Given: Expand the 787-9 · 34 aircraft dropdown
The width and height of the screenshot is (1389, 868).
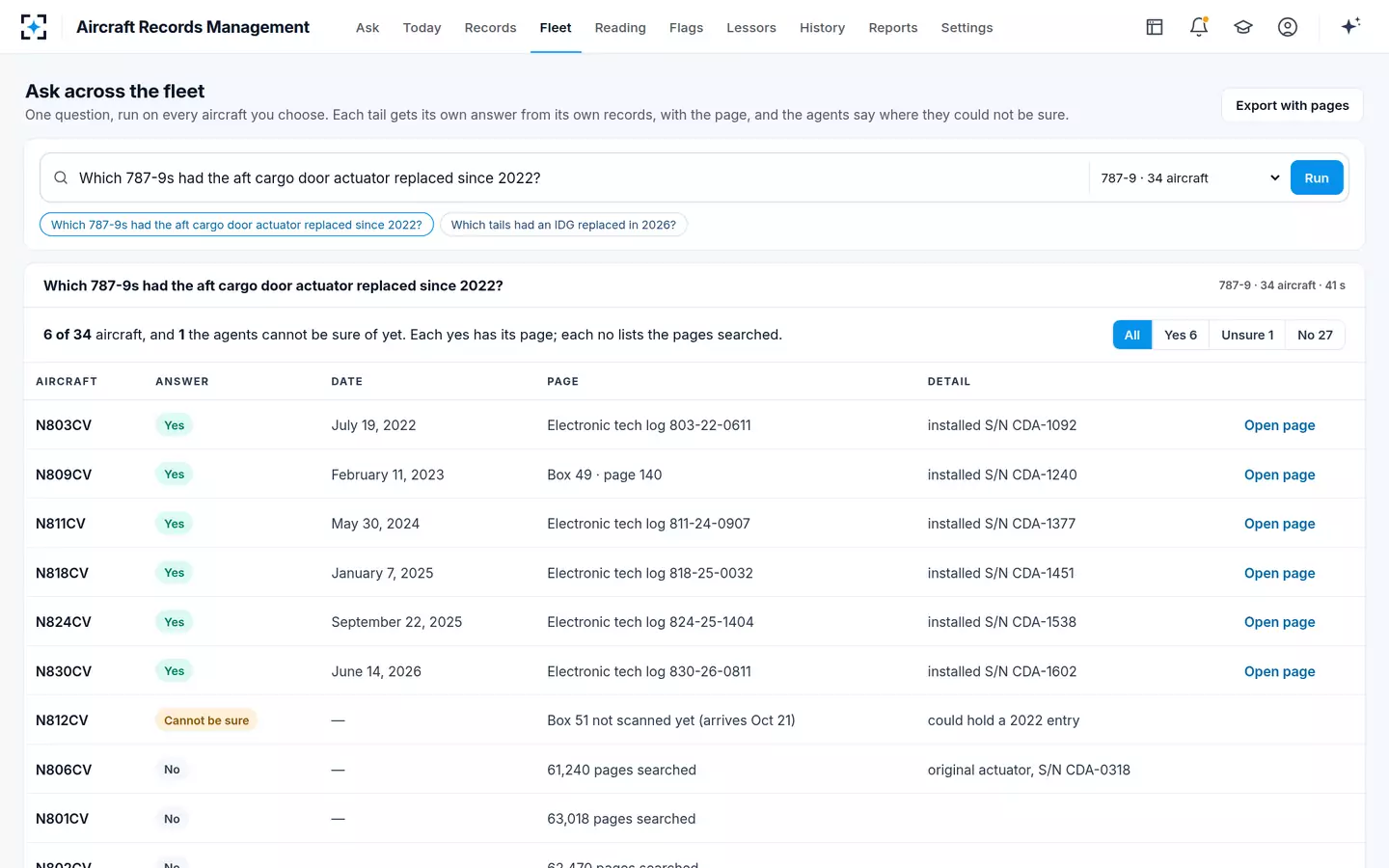Looking at the screenshot, I should click(x=1190, y=177).
